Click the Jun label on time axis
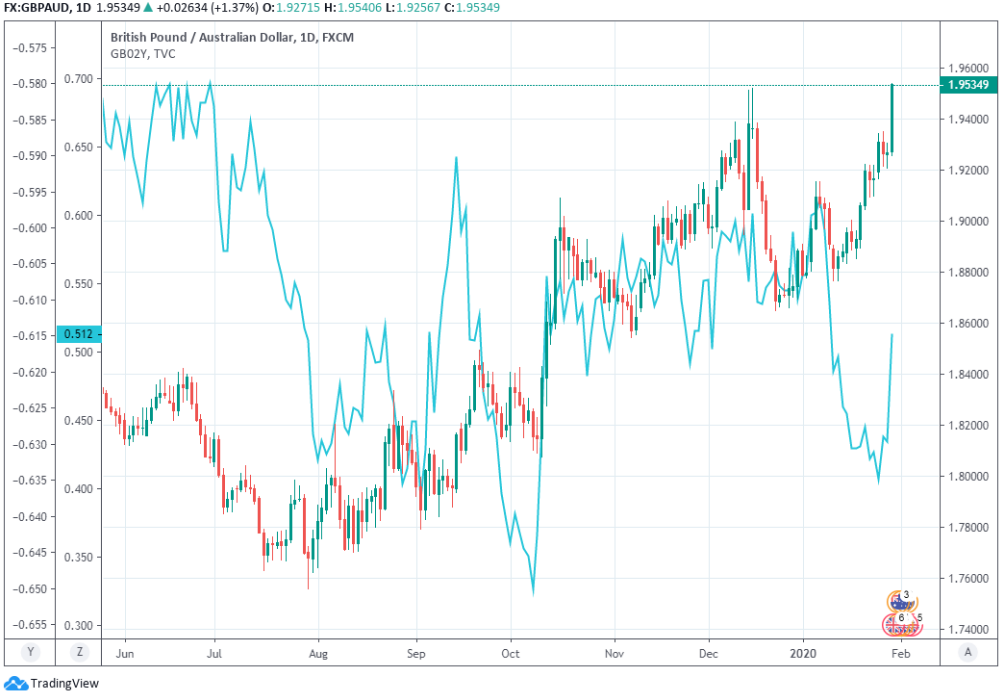This screenshot has width=1002, height=697. tap(125, 654)
